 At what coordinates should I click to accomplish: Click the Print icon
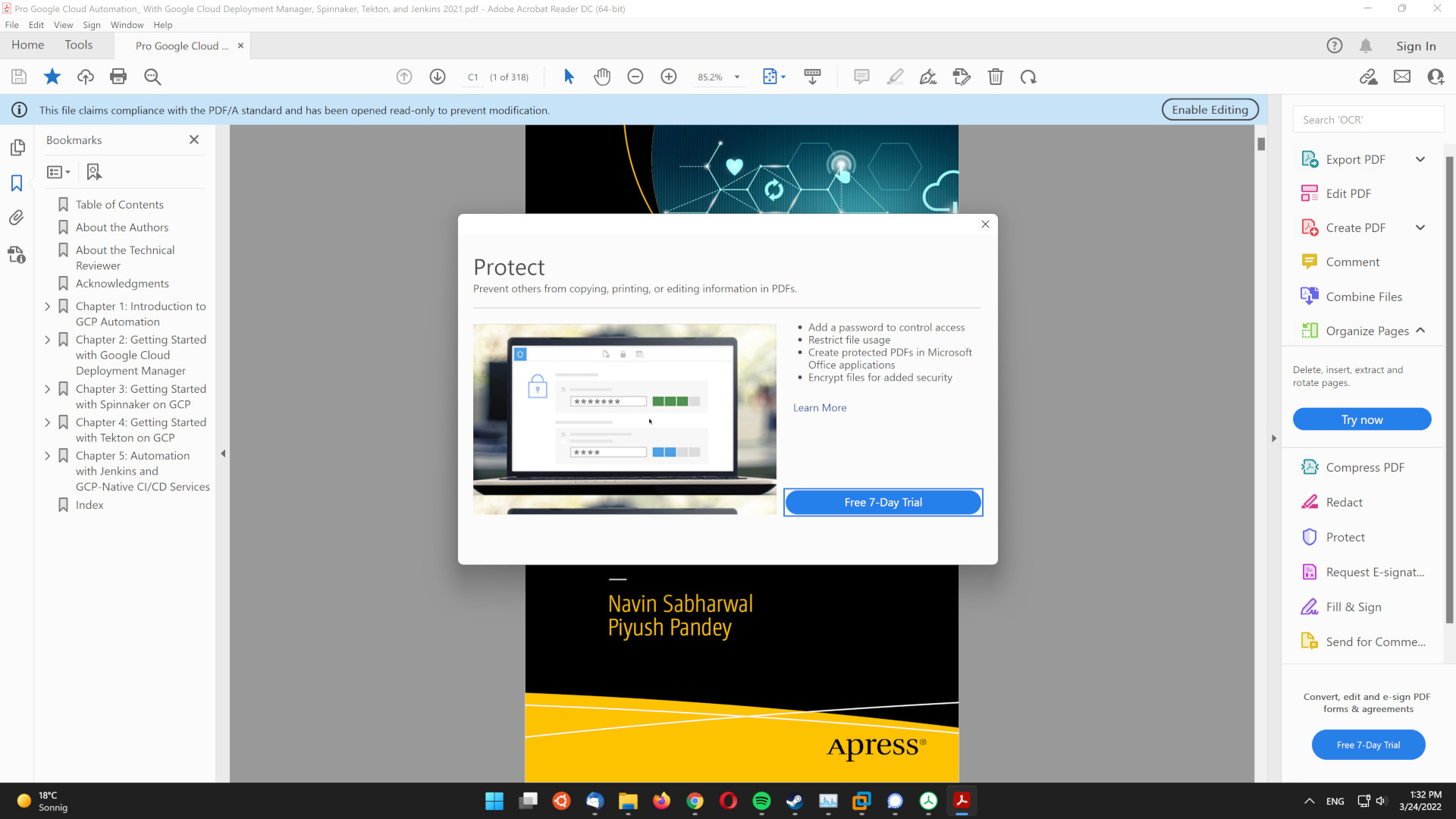[118, 77]
